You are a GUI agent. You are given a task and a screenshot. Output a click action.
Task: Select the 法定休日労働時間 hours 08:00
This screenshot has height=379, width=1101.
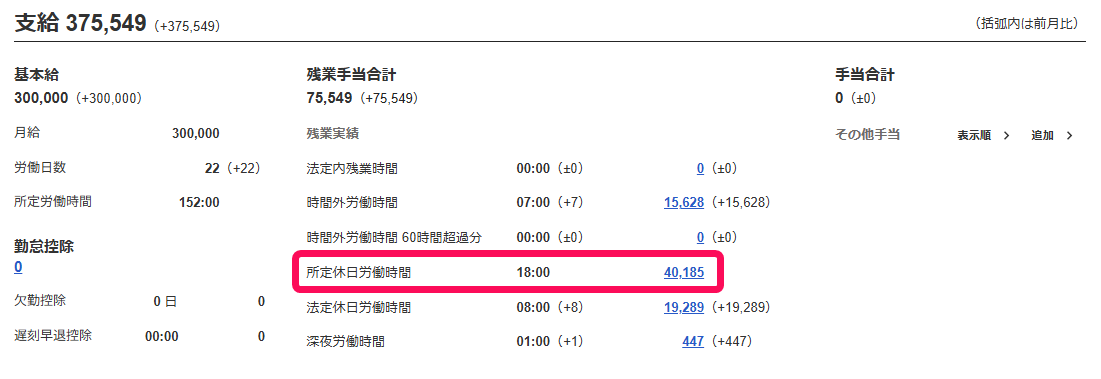[533, 307]
